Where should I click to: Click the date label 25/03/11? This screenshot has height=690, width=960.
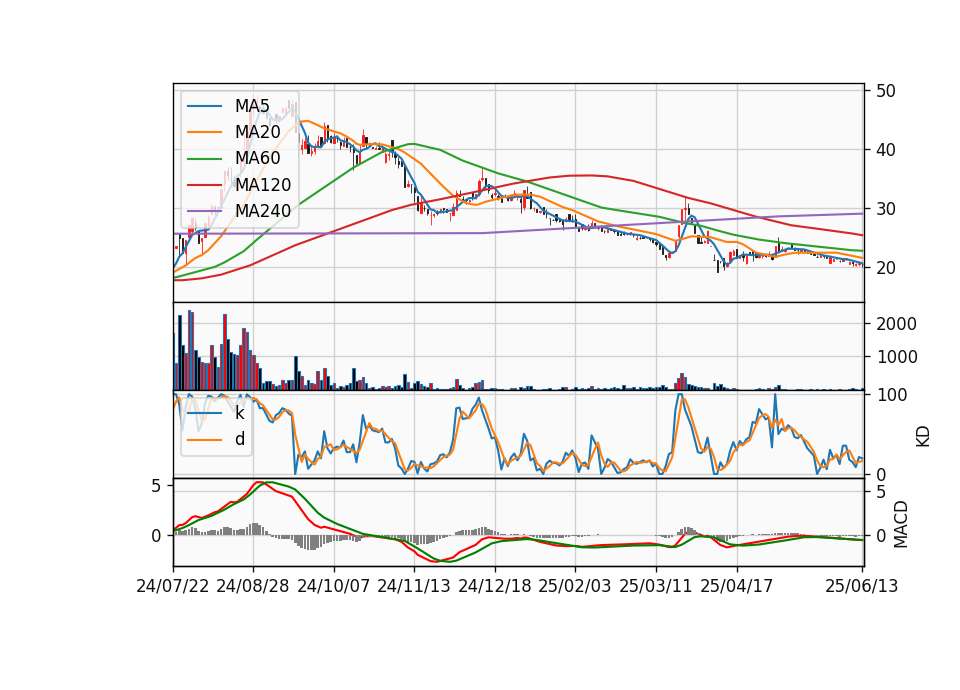(x=656, y=586)
